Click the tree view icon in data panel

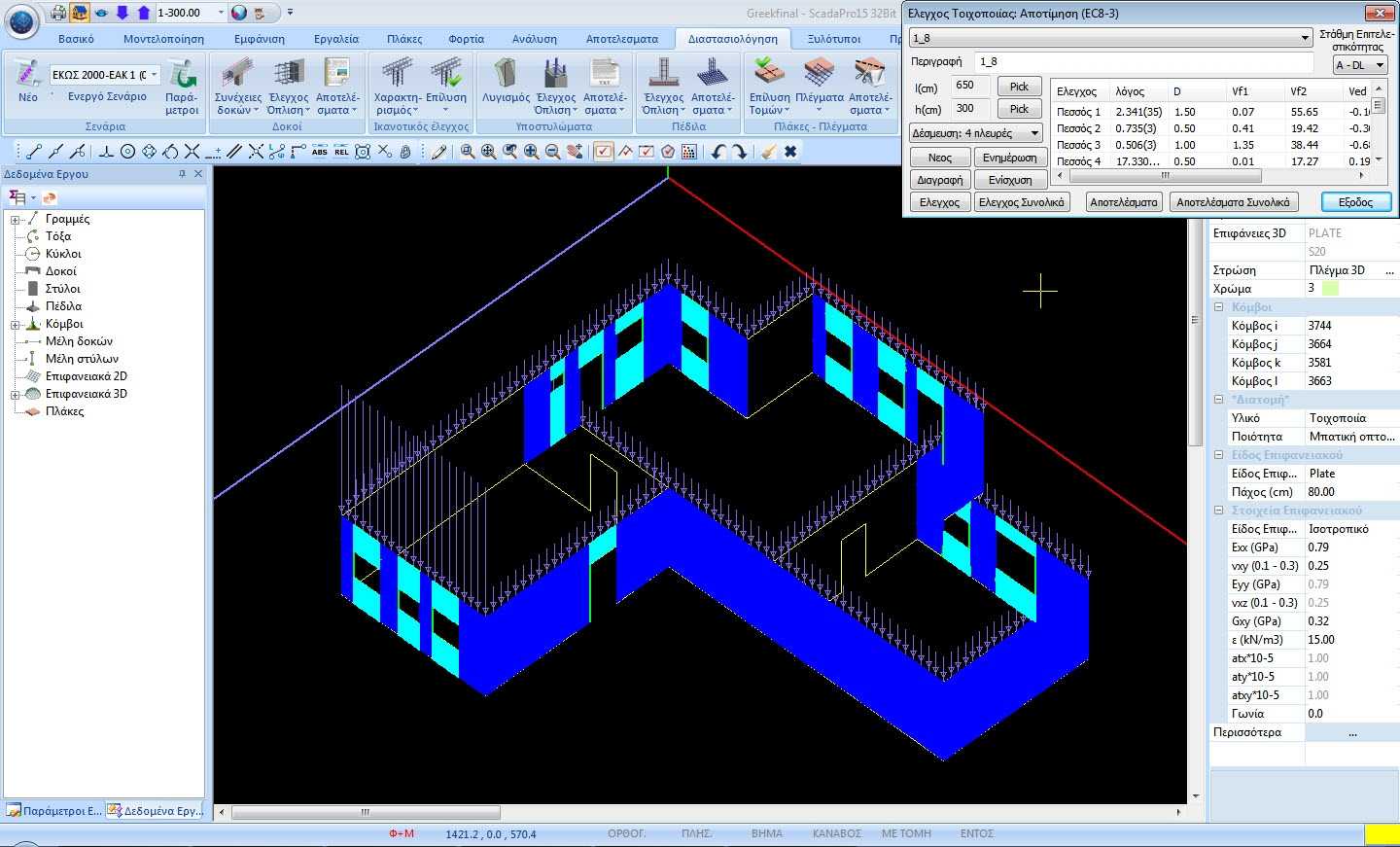tap(17, 197)
